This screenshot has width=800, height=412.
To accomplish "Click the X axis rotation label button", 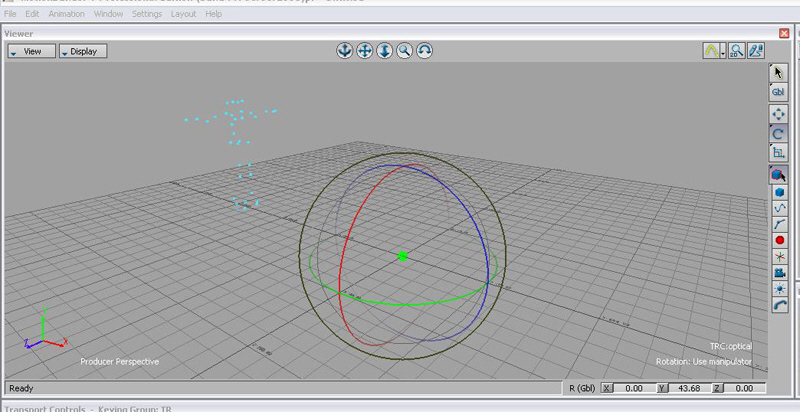I will [x=607, y=388].
